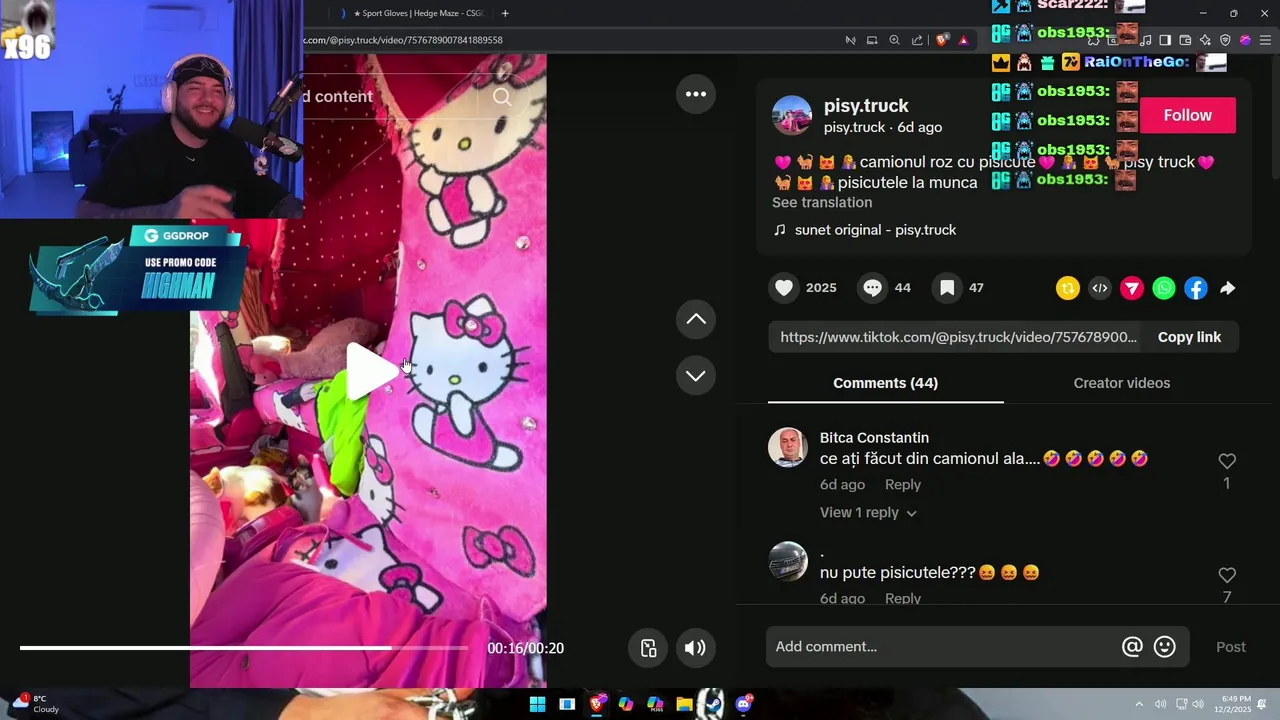Click the mention @ icon in comment box
The width and height of the screenshot is (1280, 720).
(x=1132, y=647)
